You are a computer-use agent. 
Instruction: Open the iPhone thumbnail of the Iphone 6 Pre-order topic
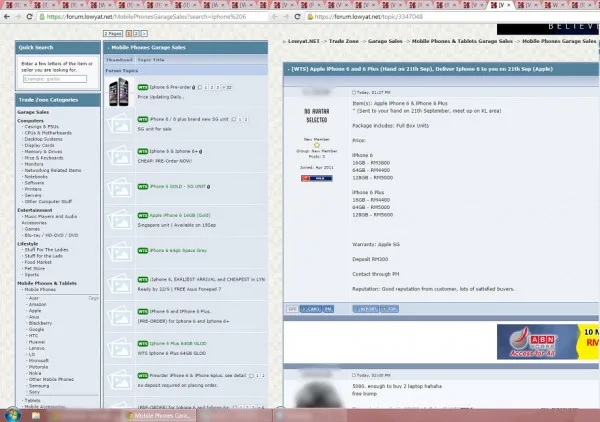tap(119, 92)
